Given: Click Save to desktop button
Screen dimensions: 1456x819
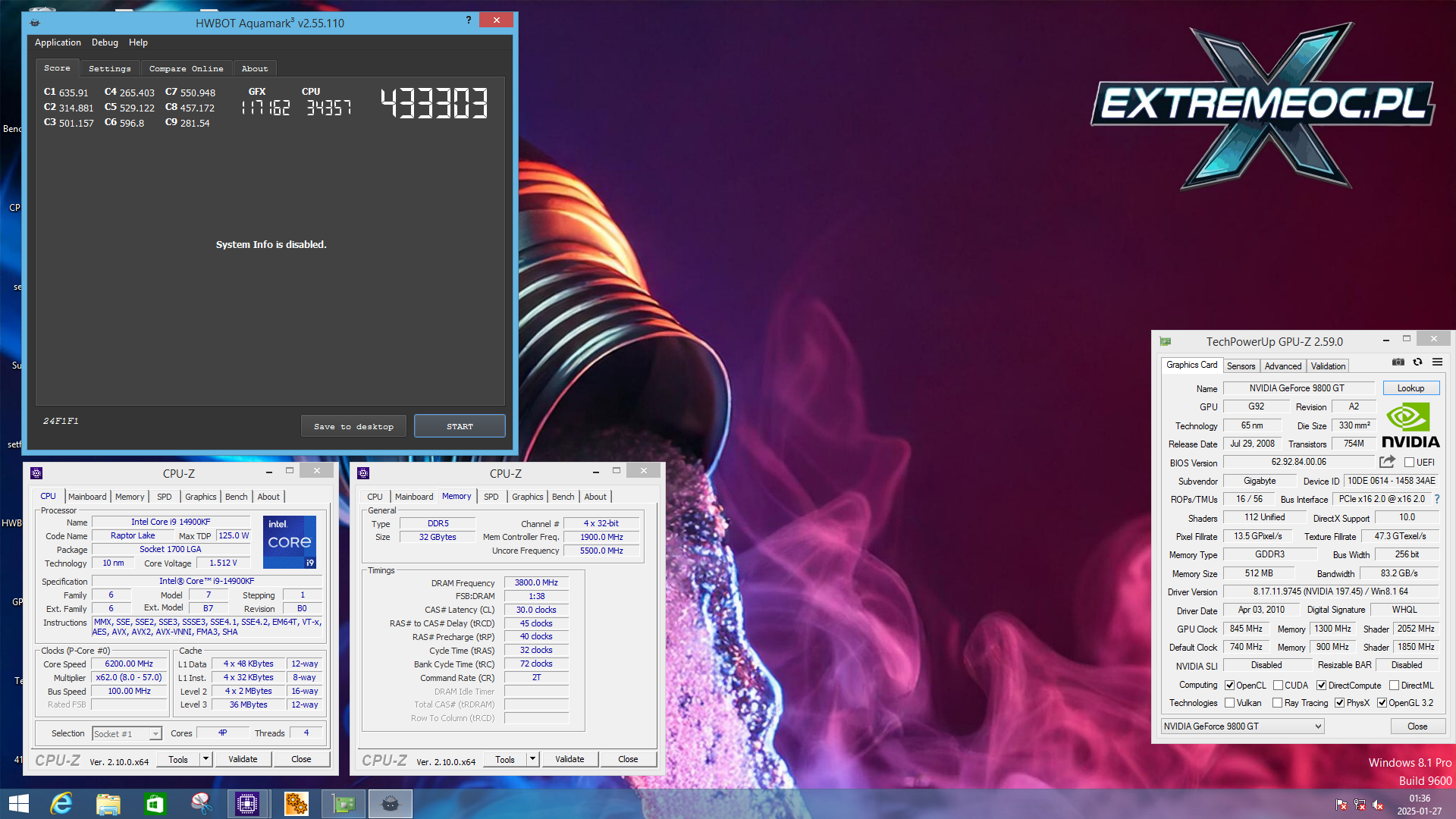Looking at the screenshot, I should click(x=353, y=426).
